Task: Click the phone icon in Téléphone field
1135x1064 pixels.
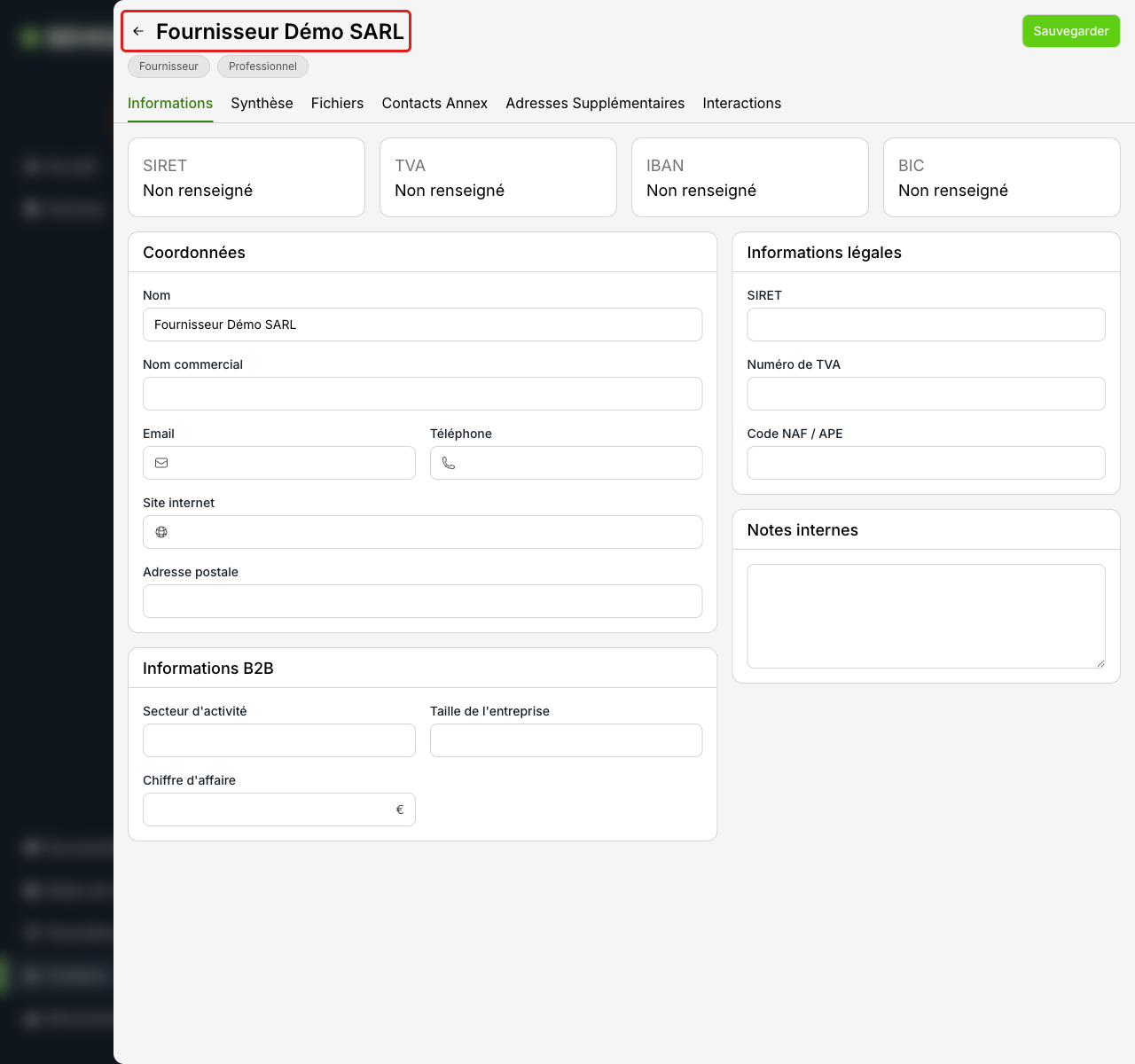Action: point(449,463)
